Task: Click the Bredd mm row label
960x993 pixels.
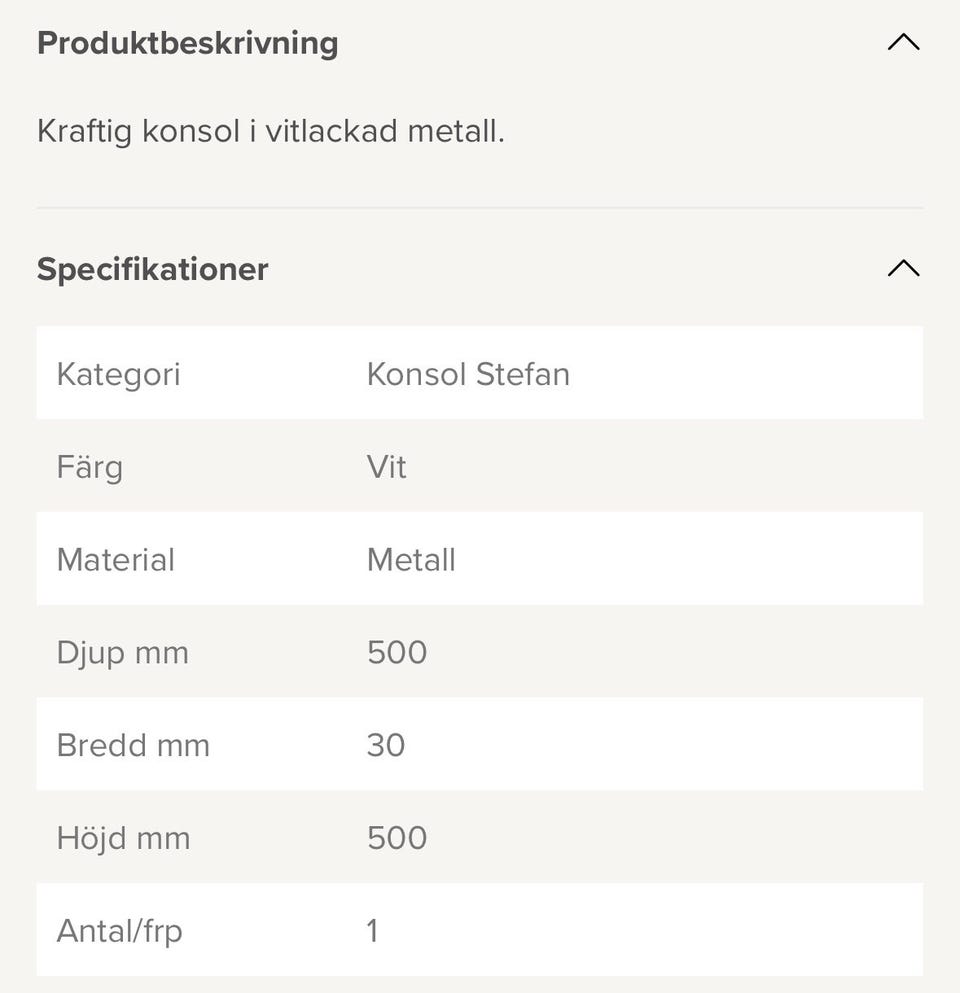Action: pyautogui.click(x=133, y=746)
